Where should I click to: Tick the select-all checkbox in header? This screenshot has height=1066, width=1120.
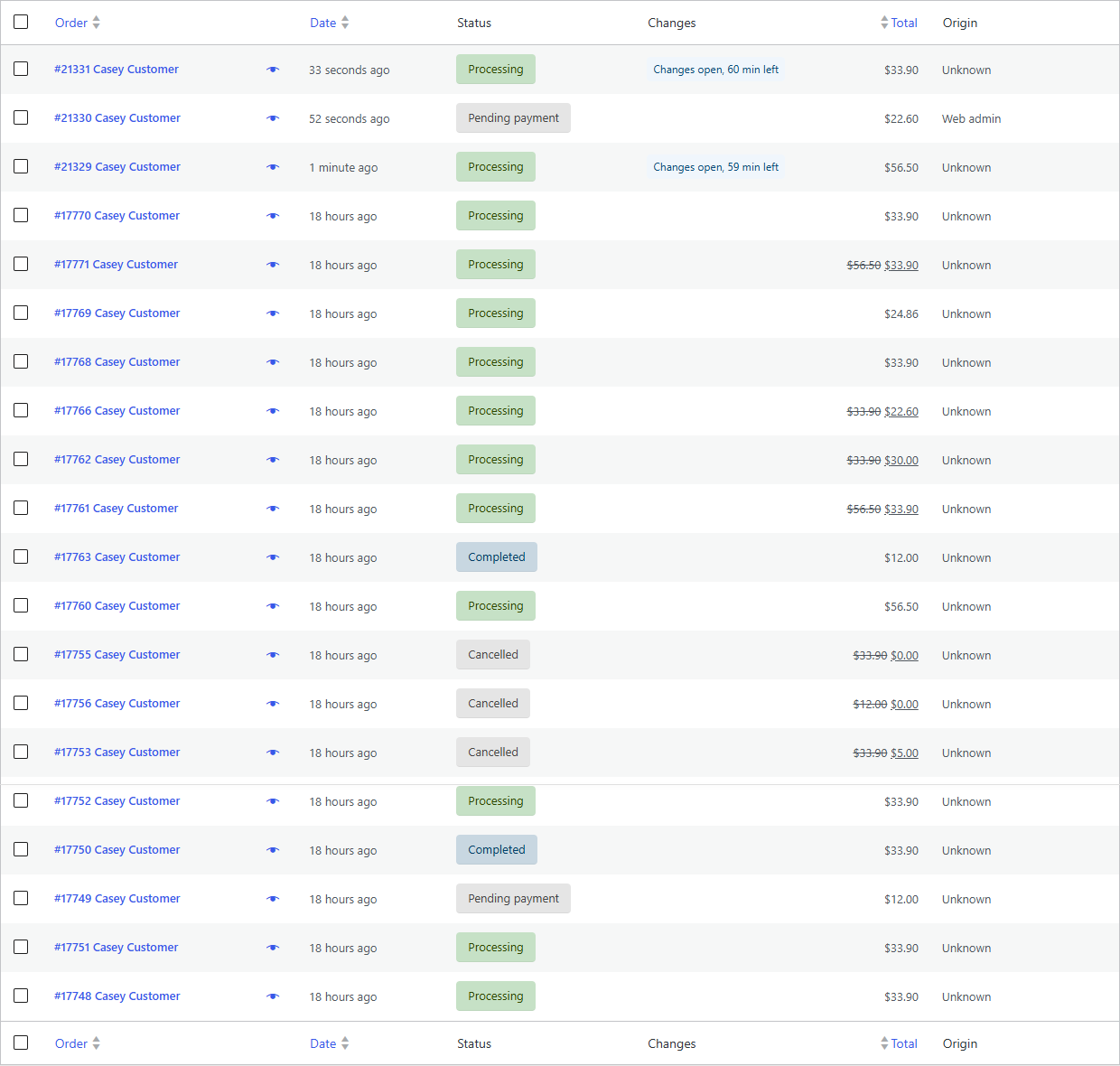click(x=21, y=22)
